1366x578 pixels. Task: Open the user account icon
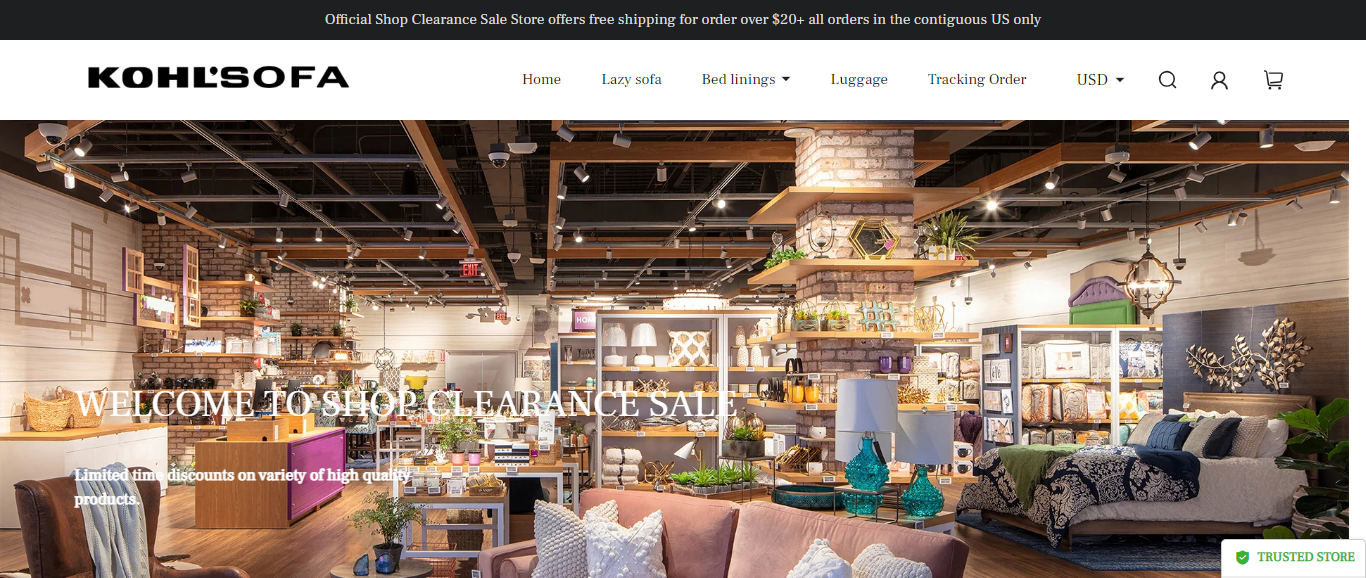tap(1219, 80)
